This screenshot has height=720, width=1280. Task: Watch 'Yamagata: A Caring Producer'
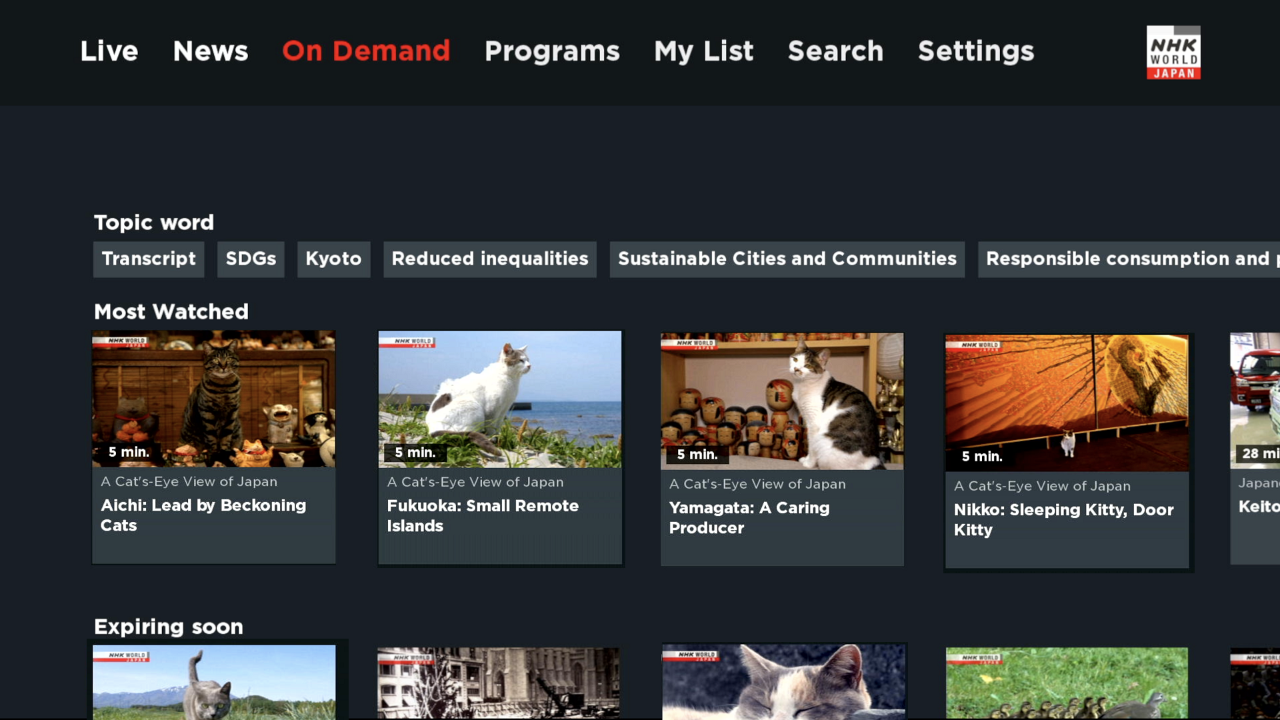coord(781,449)
